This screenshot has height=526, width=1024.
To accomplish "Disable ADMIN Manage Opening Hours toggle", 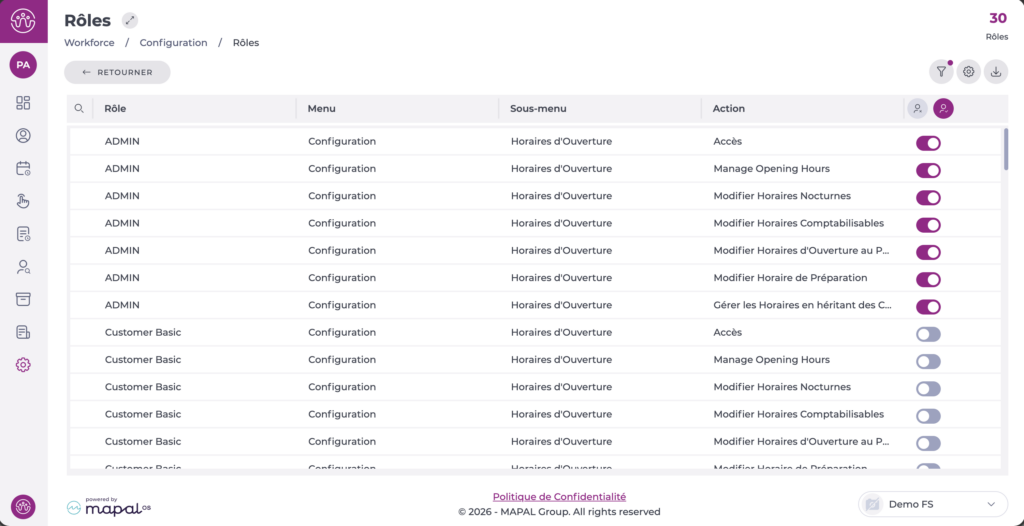I will click(928, 170).
